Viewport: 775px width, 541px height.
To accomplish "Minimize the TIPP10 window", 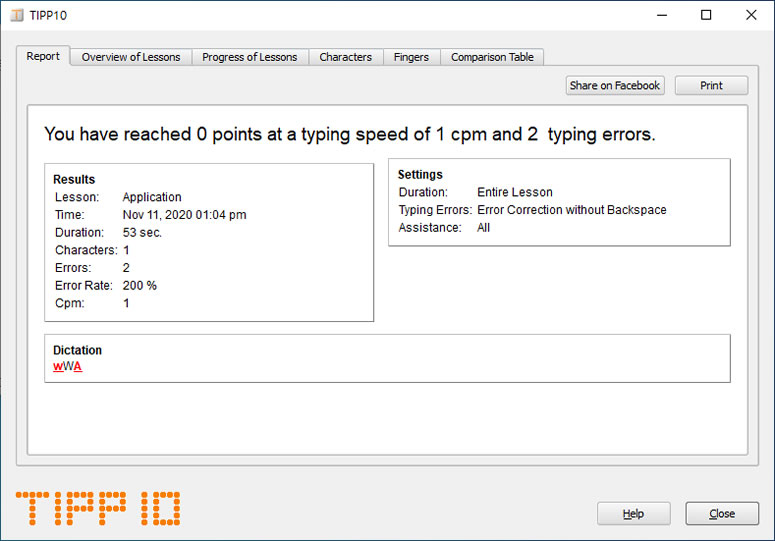I will pos(662,15).
